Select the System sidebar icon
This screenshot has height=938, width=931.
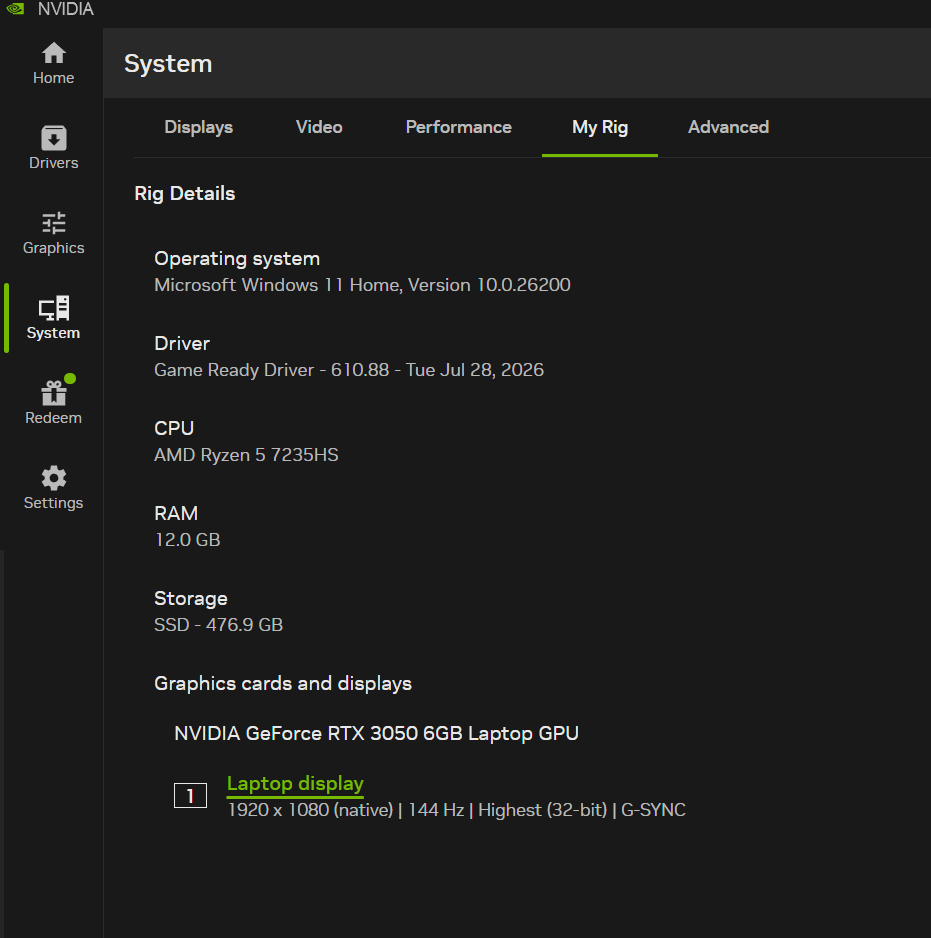point(53,308)
